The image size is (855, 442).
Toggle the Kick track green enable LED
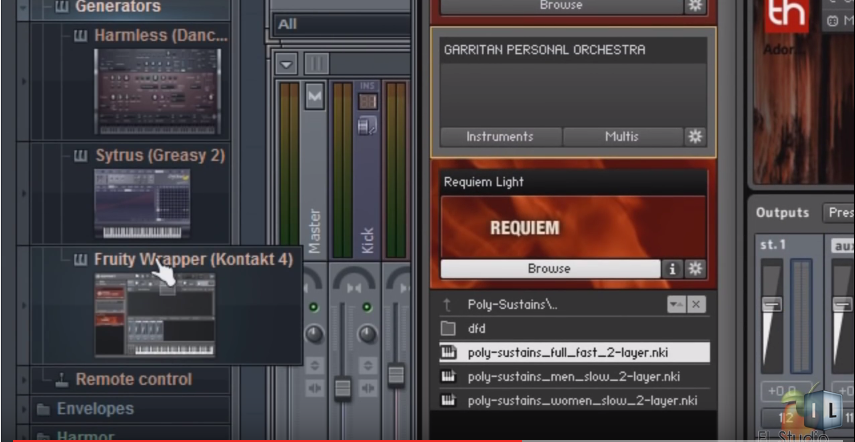tap(367, 307)
